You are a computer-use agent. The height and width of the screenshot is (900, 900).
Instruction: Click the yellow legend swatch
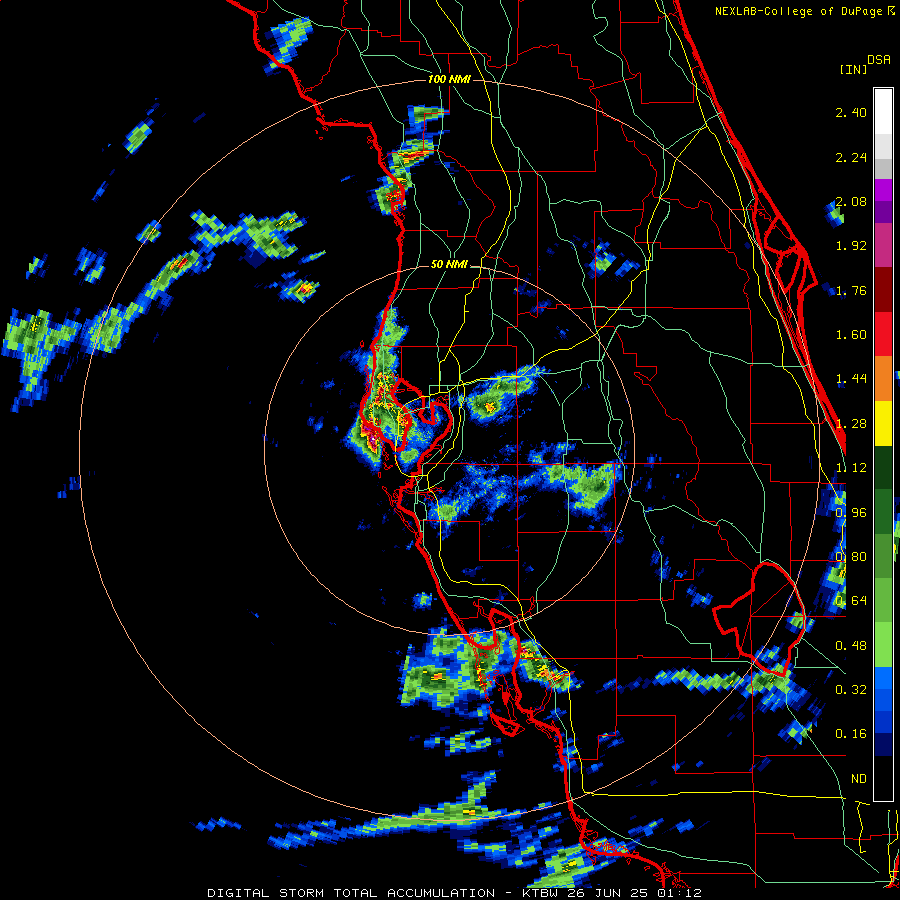tap(883, 423)
